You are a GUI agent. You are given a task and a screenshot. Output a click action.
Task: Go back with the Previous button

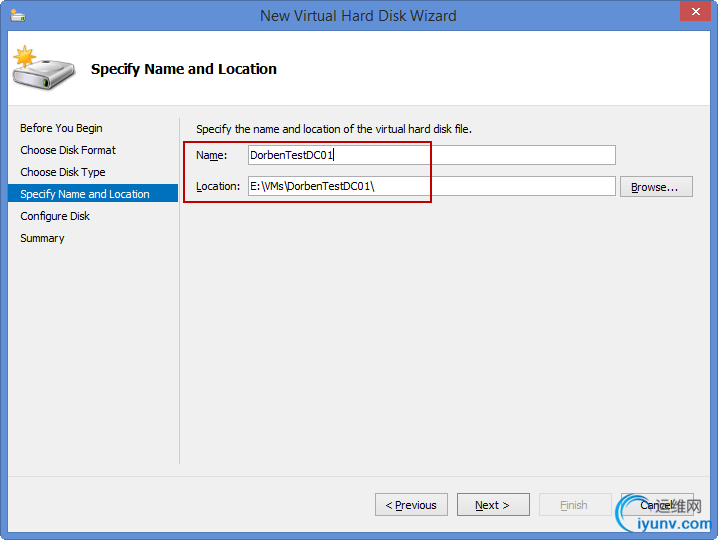(411, 505)
